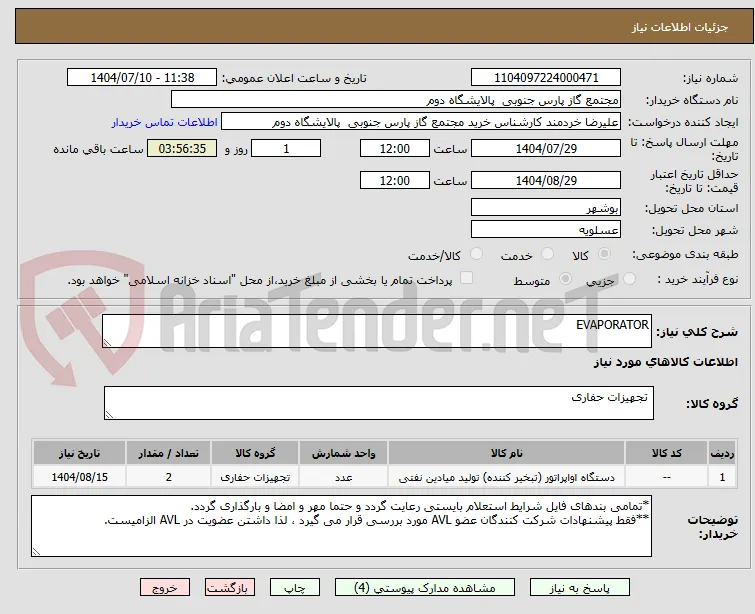Open اطلاعات تماس خریدار link
Image resolution: width=755 pixels, height=614 pixels.
coord(164,122)
